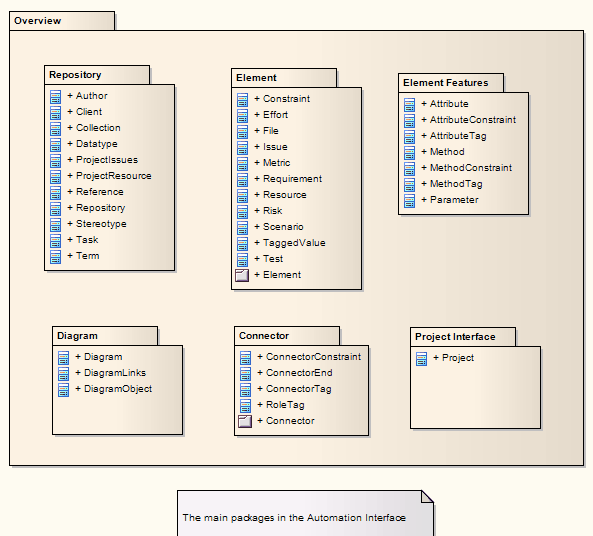
Task: Click the package icon beside Element entry
Action: (x=242, y=275)
